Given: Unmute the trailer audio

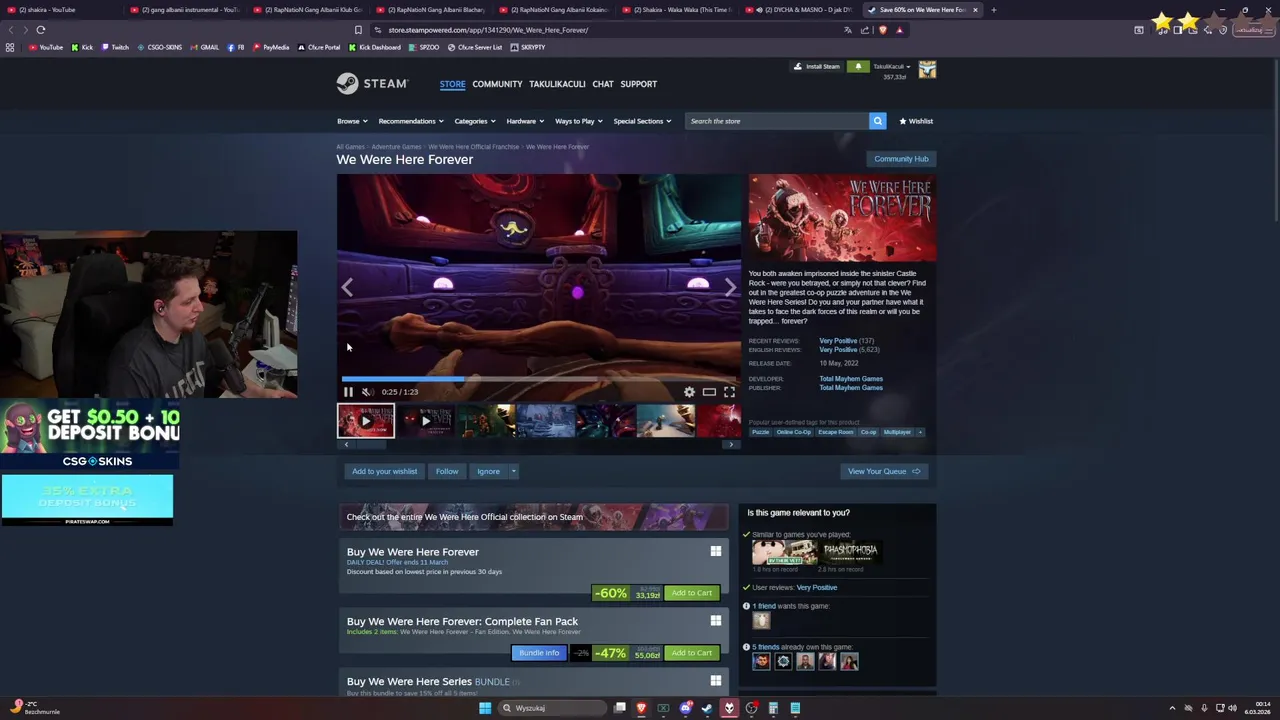Looking at the screenshot, I should click(x=367, y=392).
